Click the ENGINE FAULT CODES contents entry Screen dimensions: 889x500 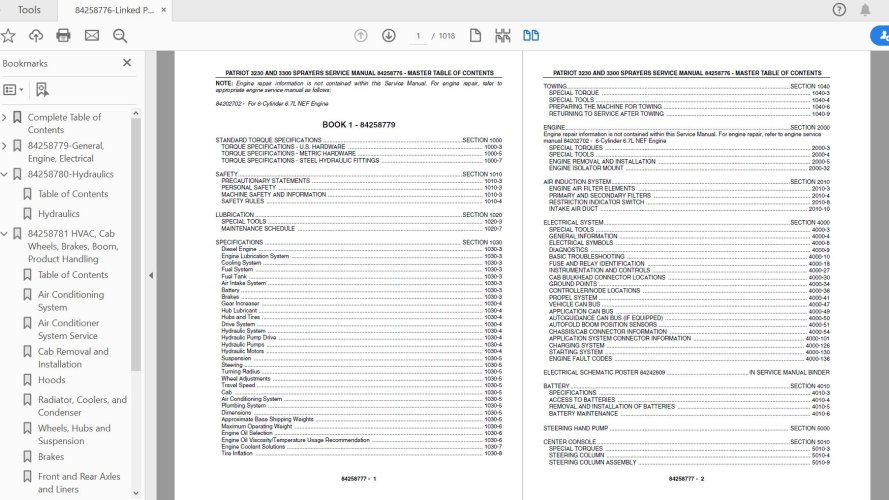click(689, 359)
